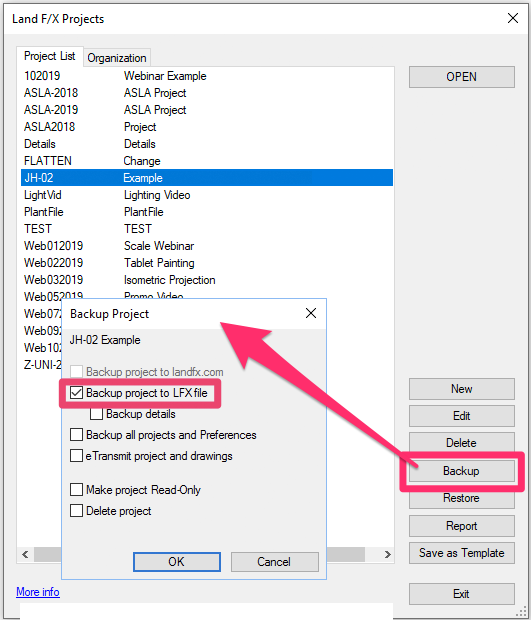The image size is (531, 620).
Task: Click the left arrow of the horizontal scrollbar
Action: [25, 554]
